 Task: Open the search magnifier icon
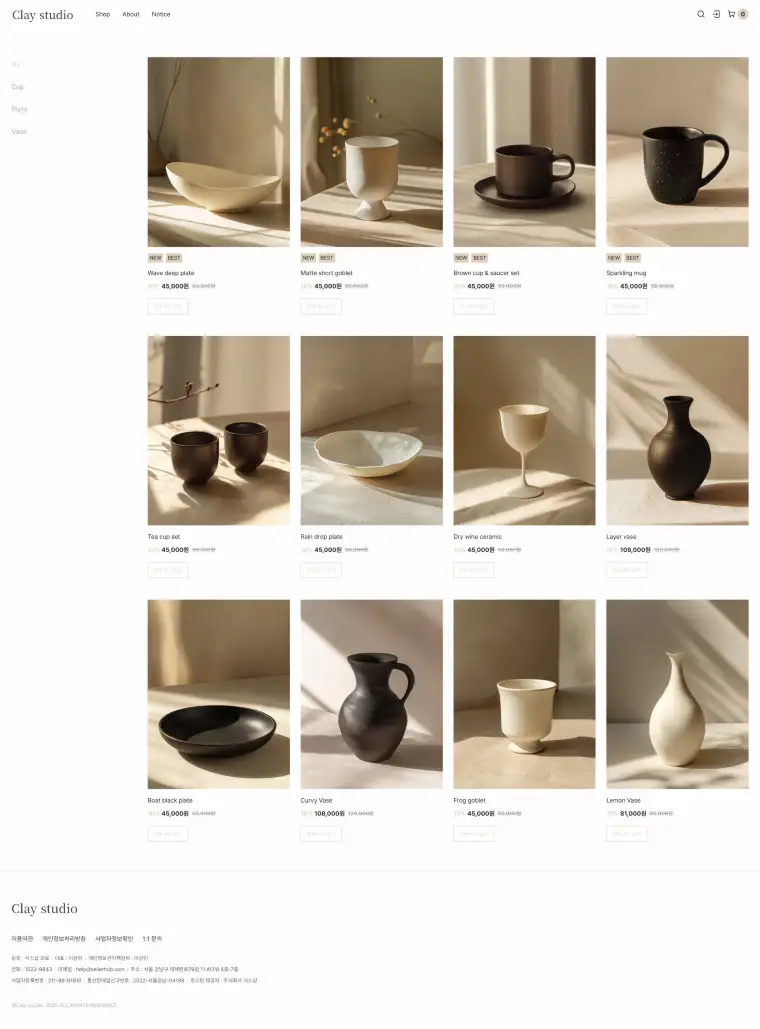tap(700, 14)
